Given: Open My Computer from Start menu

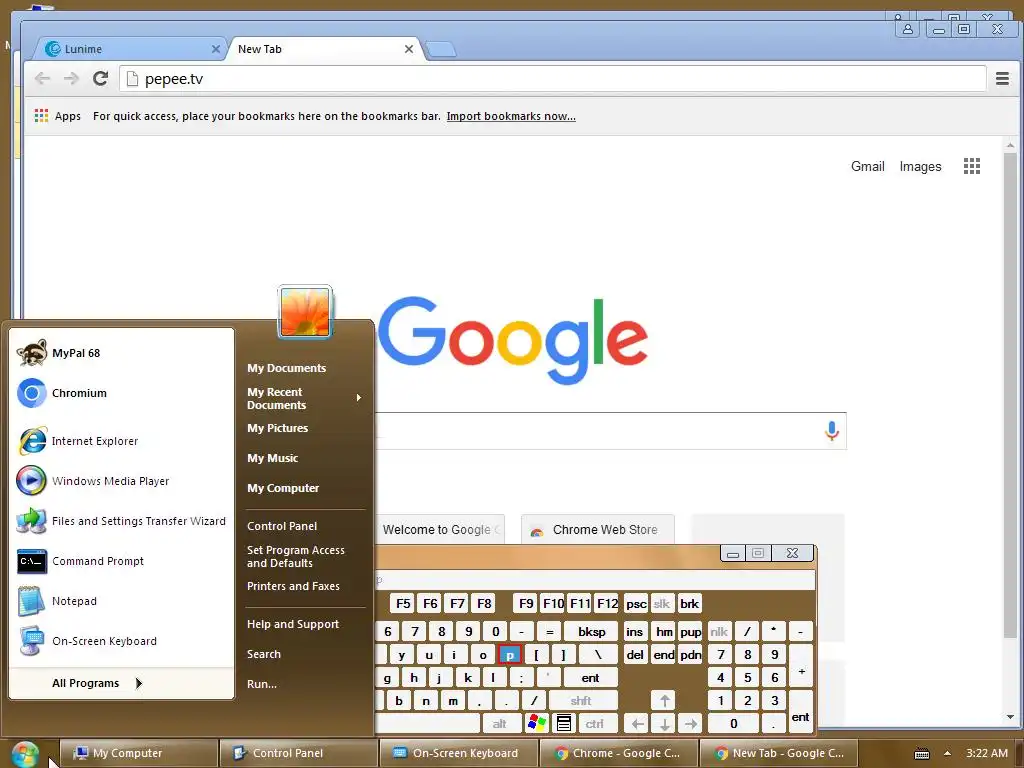Looking at the screenshot, I should click(283, 488).
